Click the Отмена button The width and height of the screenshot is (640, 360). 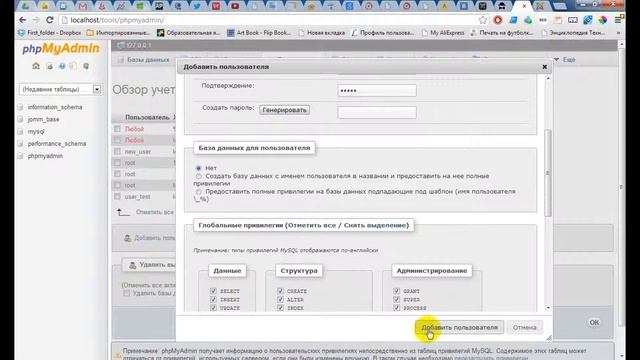(524, 327)
